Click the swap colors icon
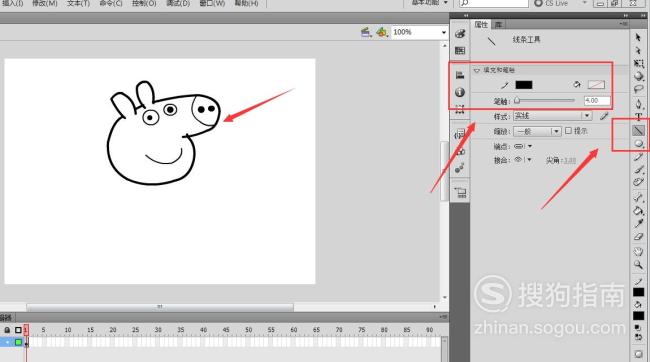The width and height of the screenshot is (650, 362). [x=638, y=337]
